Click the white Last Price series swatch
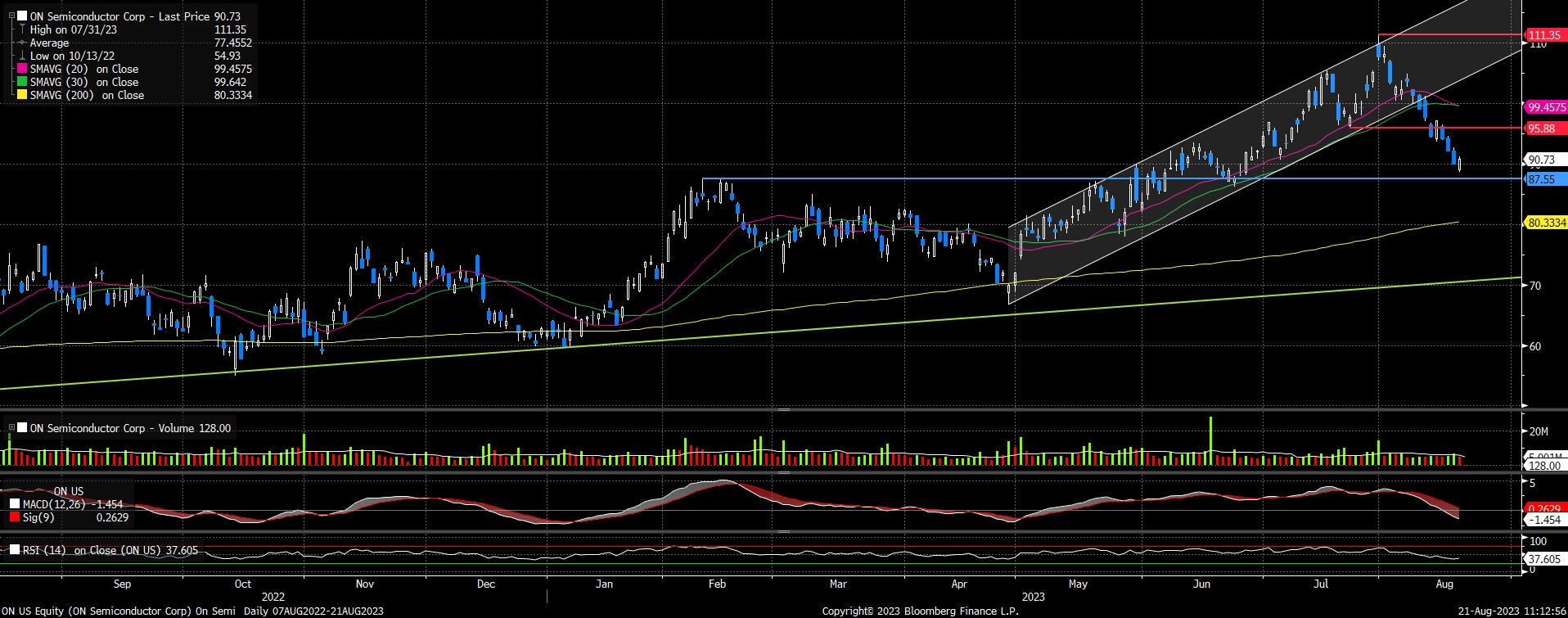This screenshot has width=1568, height=618. coord(22,16)
